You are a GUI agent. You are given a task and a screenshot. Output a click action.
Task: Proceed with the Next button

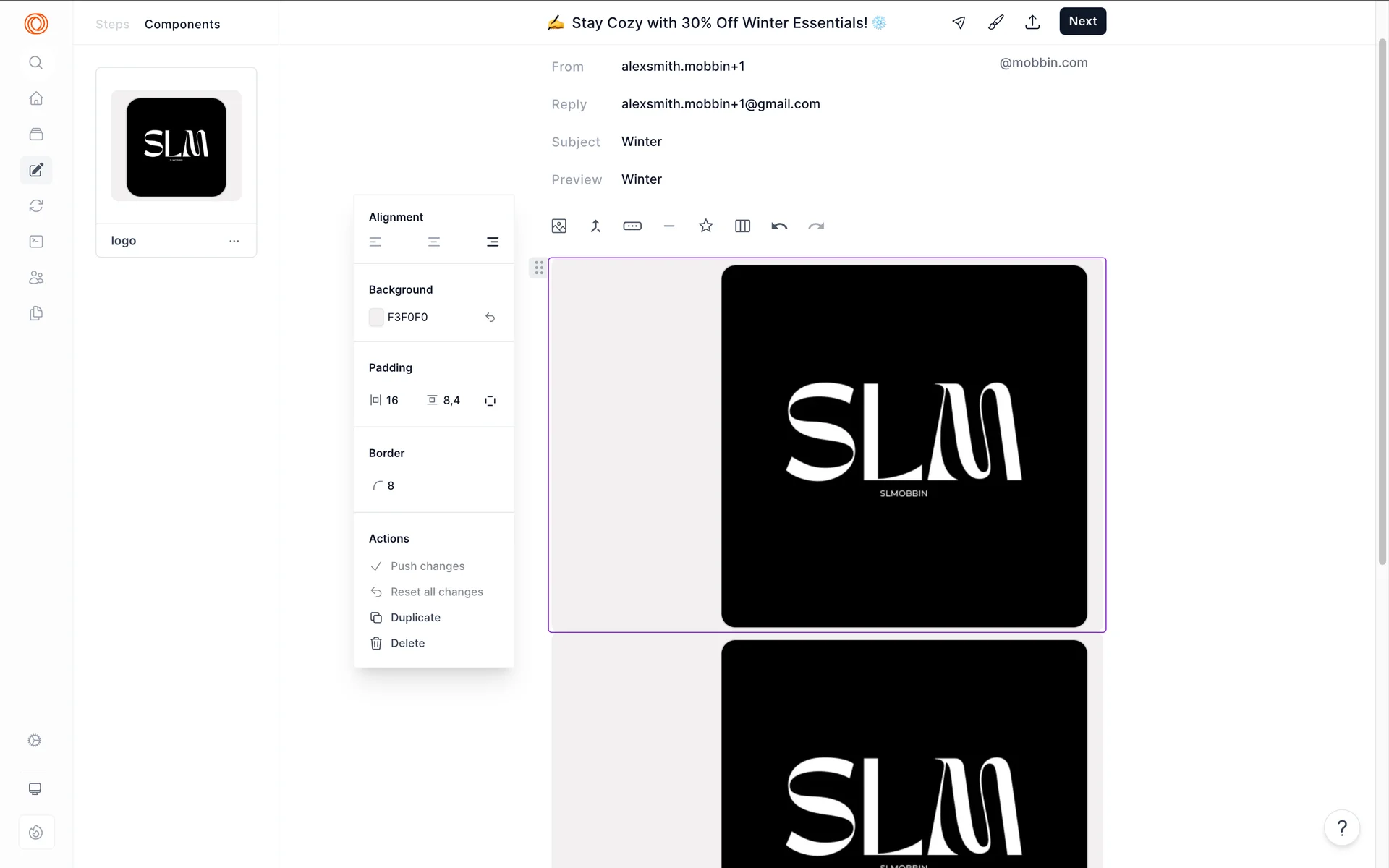pos(1082,22)
